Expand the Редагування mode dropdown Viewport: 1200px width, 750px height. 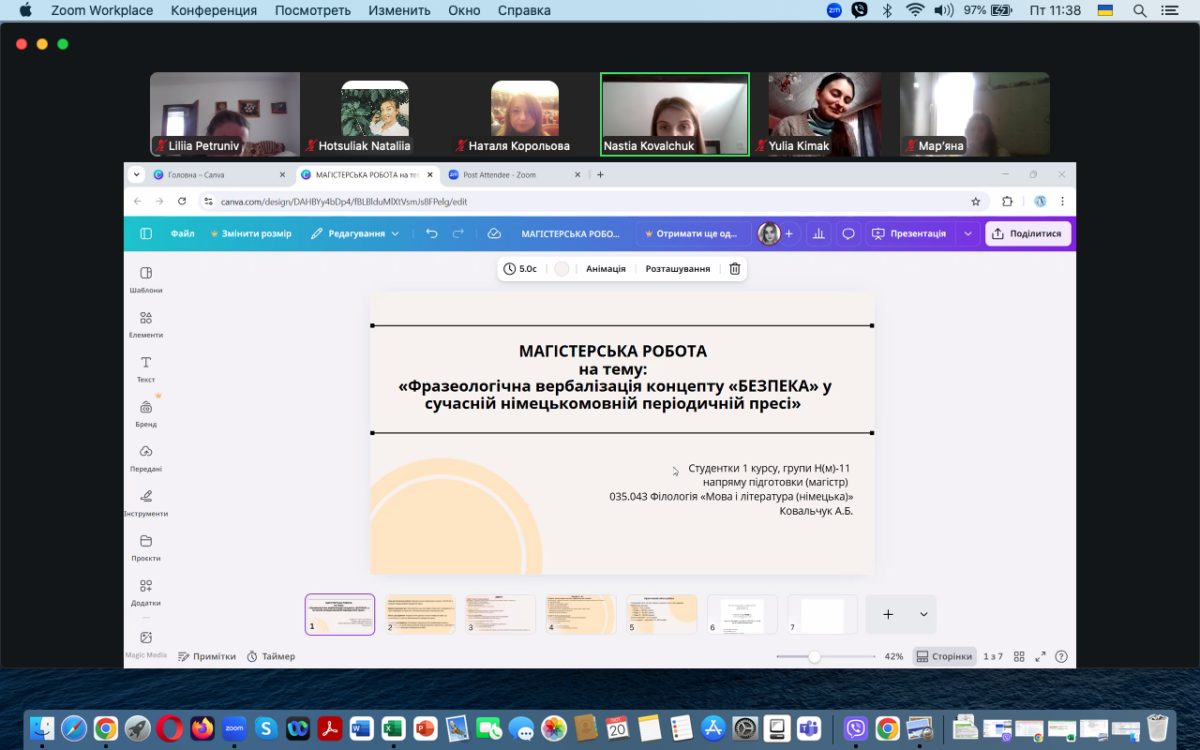point(355,234)
